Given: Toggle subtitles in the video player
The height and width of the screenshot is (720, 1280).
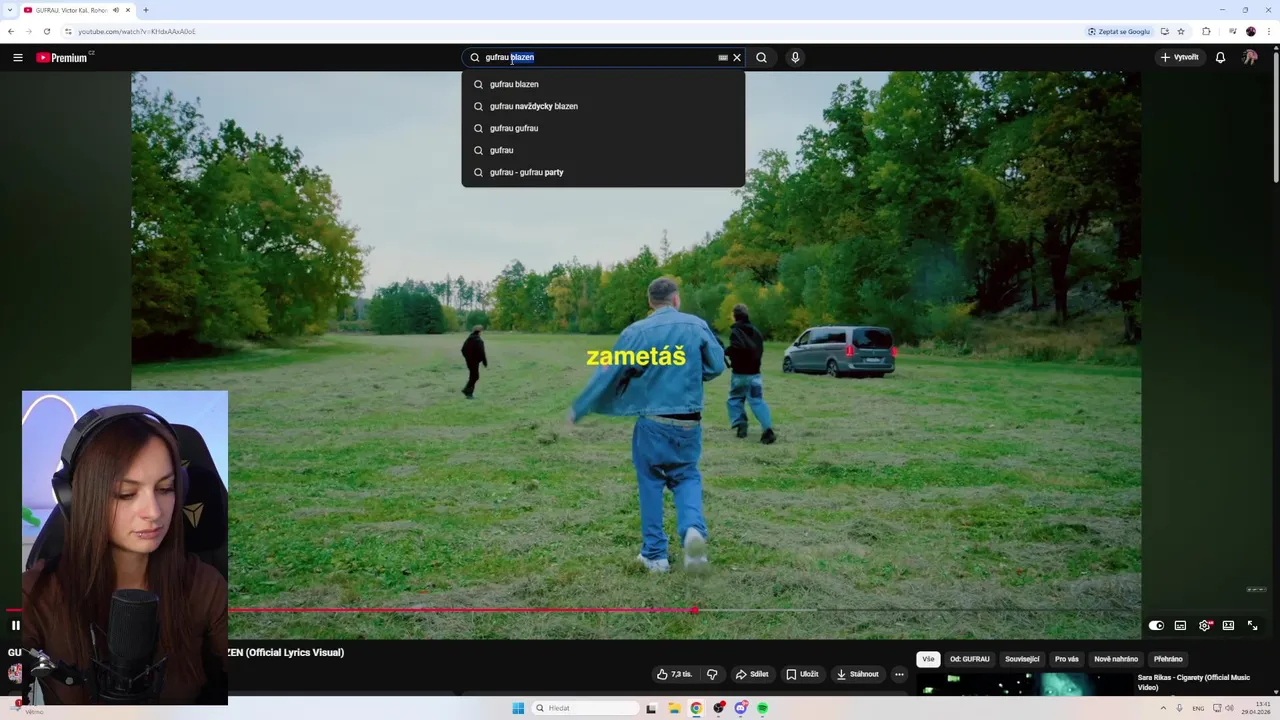Looking at the screenshot, I should click(x=1180, y=625).
